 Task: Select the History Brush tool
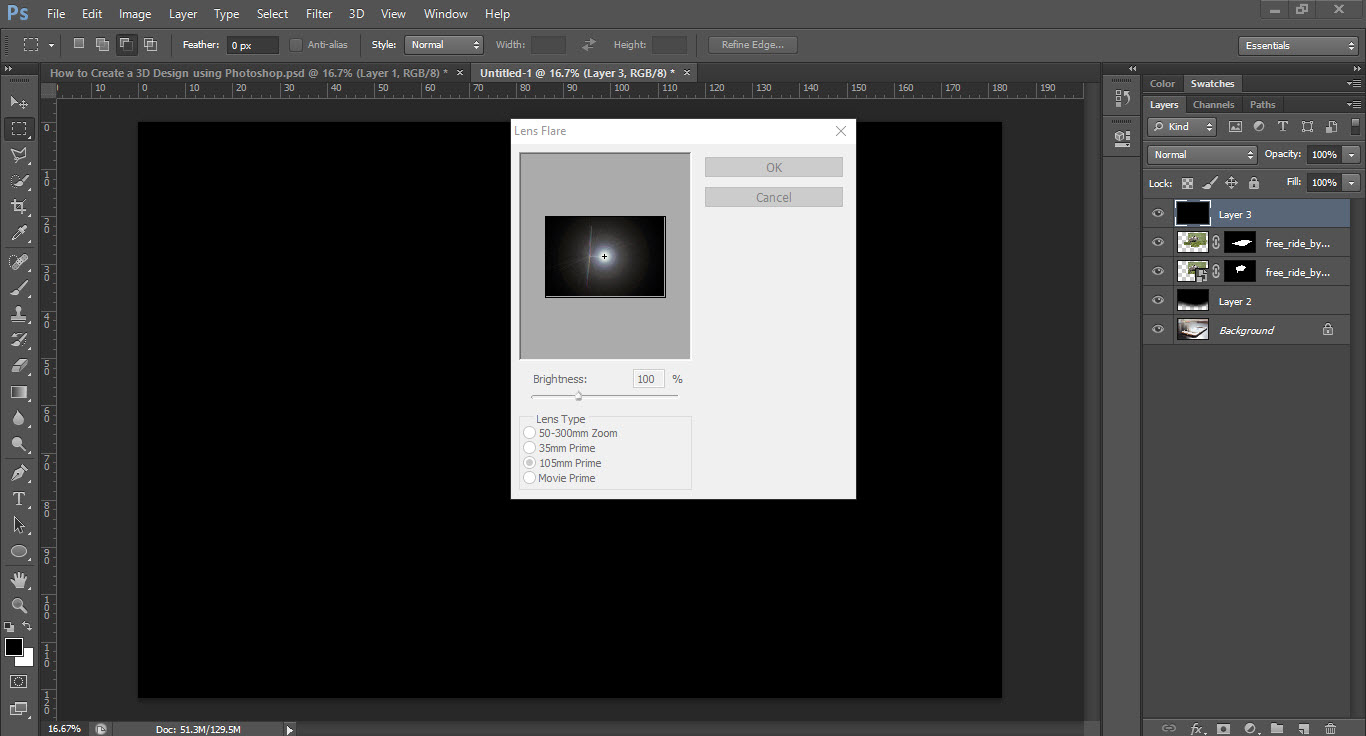point(19,340)
